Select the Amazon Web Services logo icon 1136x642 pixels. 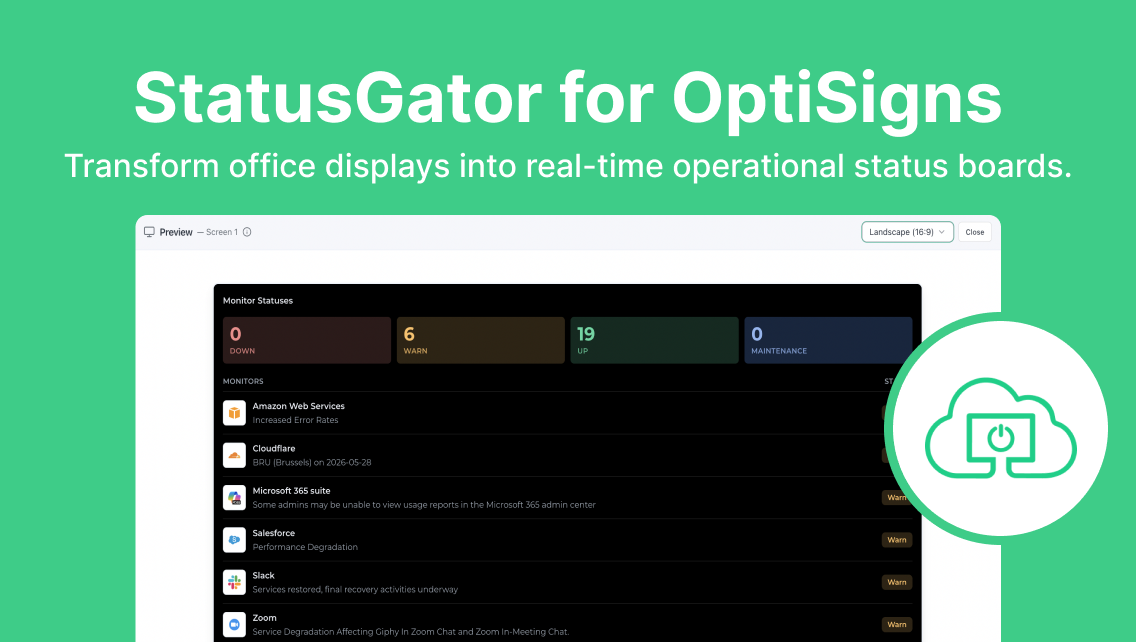tap(234, 412)
